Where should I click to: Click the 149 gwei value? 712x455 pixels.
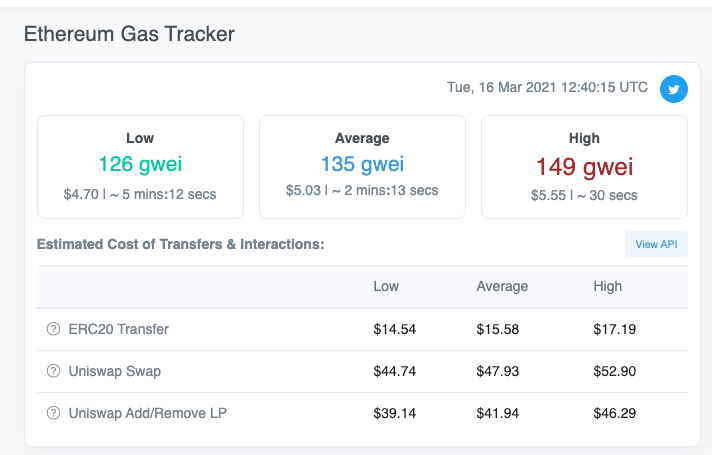pos(584,166)
